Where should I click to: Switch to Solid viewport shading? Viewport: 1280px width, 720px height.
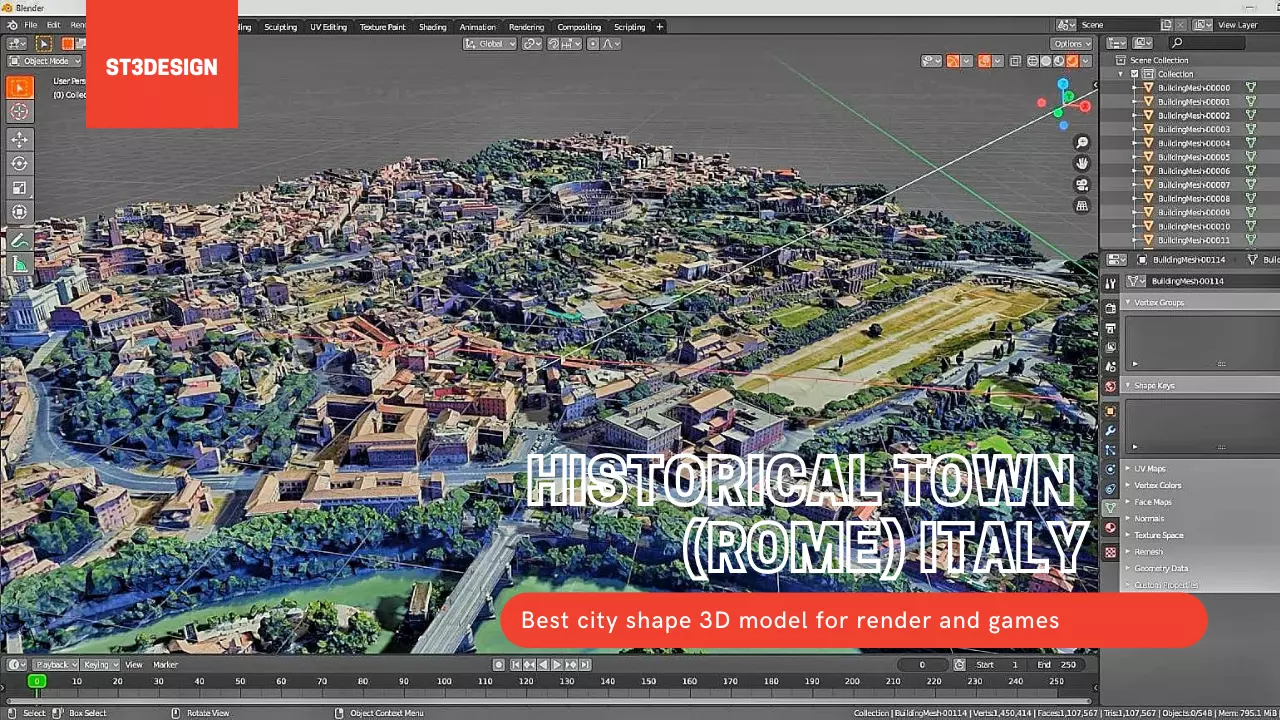pos(1046,61)
